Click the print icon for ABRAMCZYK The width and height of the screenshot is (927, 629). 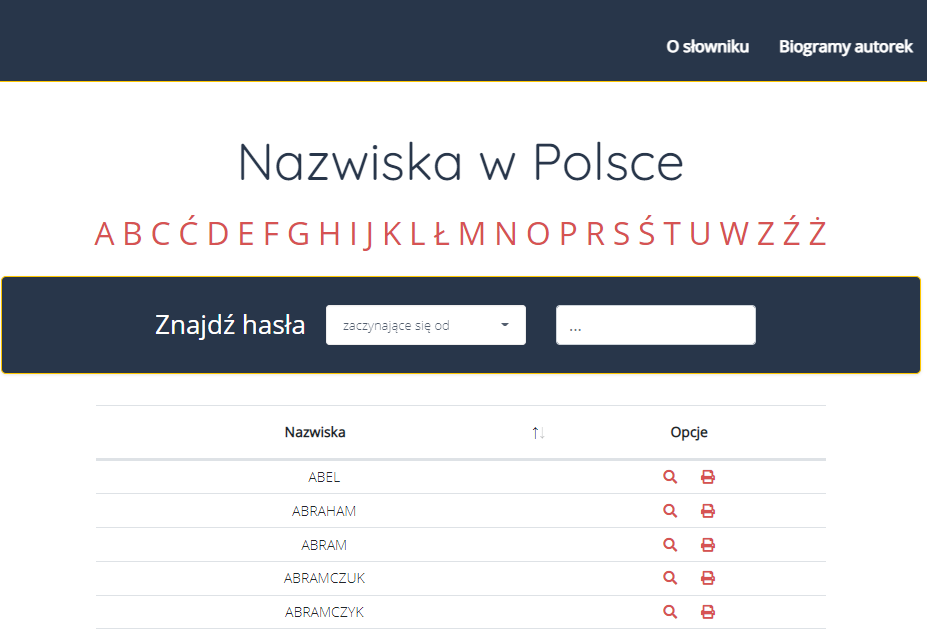[708, 612]
